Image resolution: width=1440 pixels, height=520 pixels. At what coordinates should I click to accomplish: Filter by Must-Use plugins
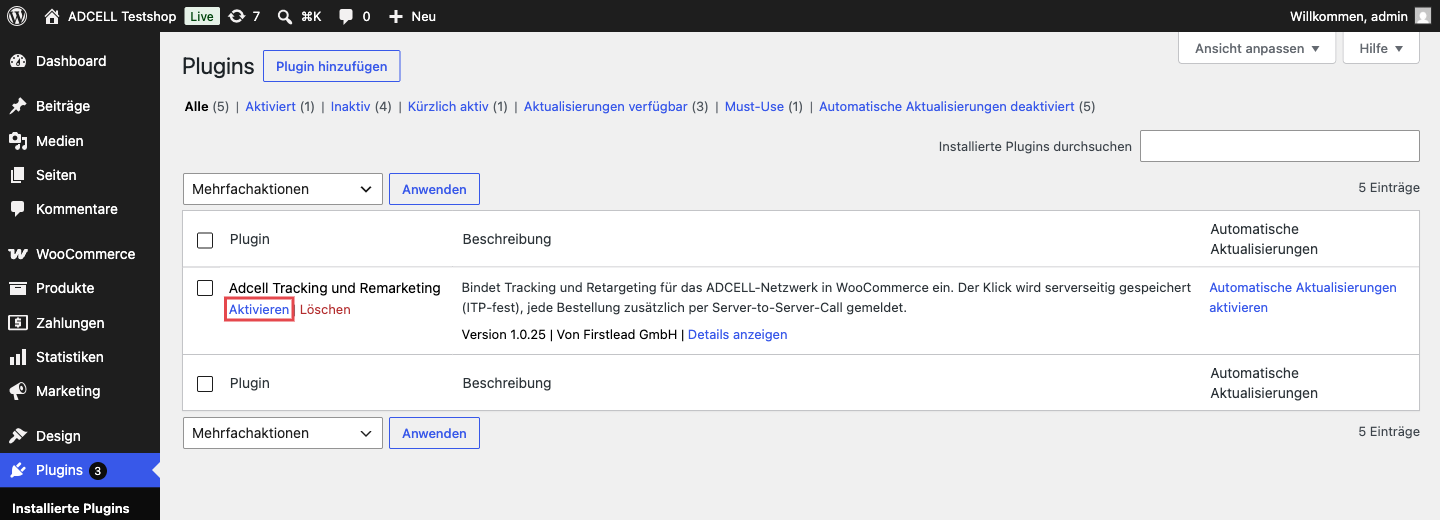pos(754,107)
